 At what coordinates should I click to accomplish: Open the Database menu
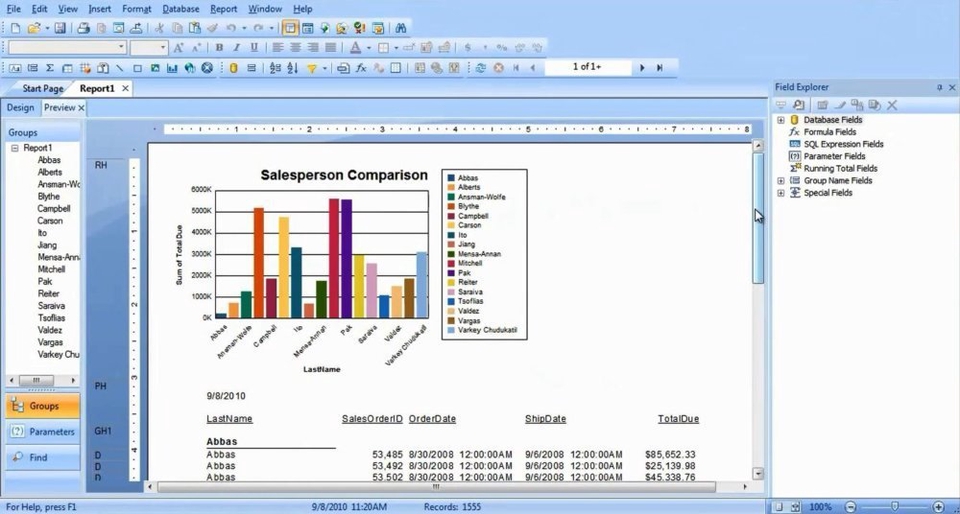coord(181,9)
